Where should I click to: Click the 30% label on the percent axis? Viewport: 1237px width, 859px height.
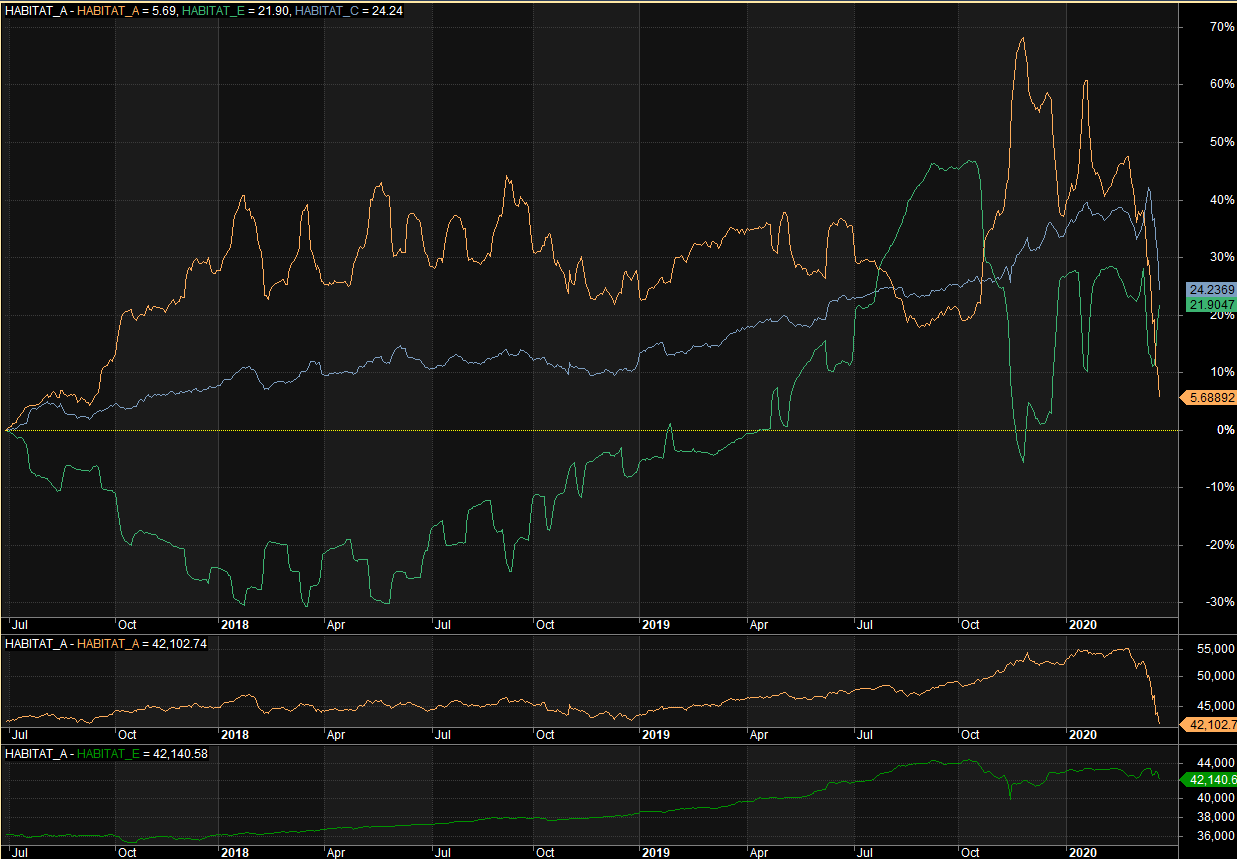pos(1221,257)
